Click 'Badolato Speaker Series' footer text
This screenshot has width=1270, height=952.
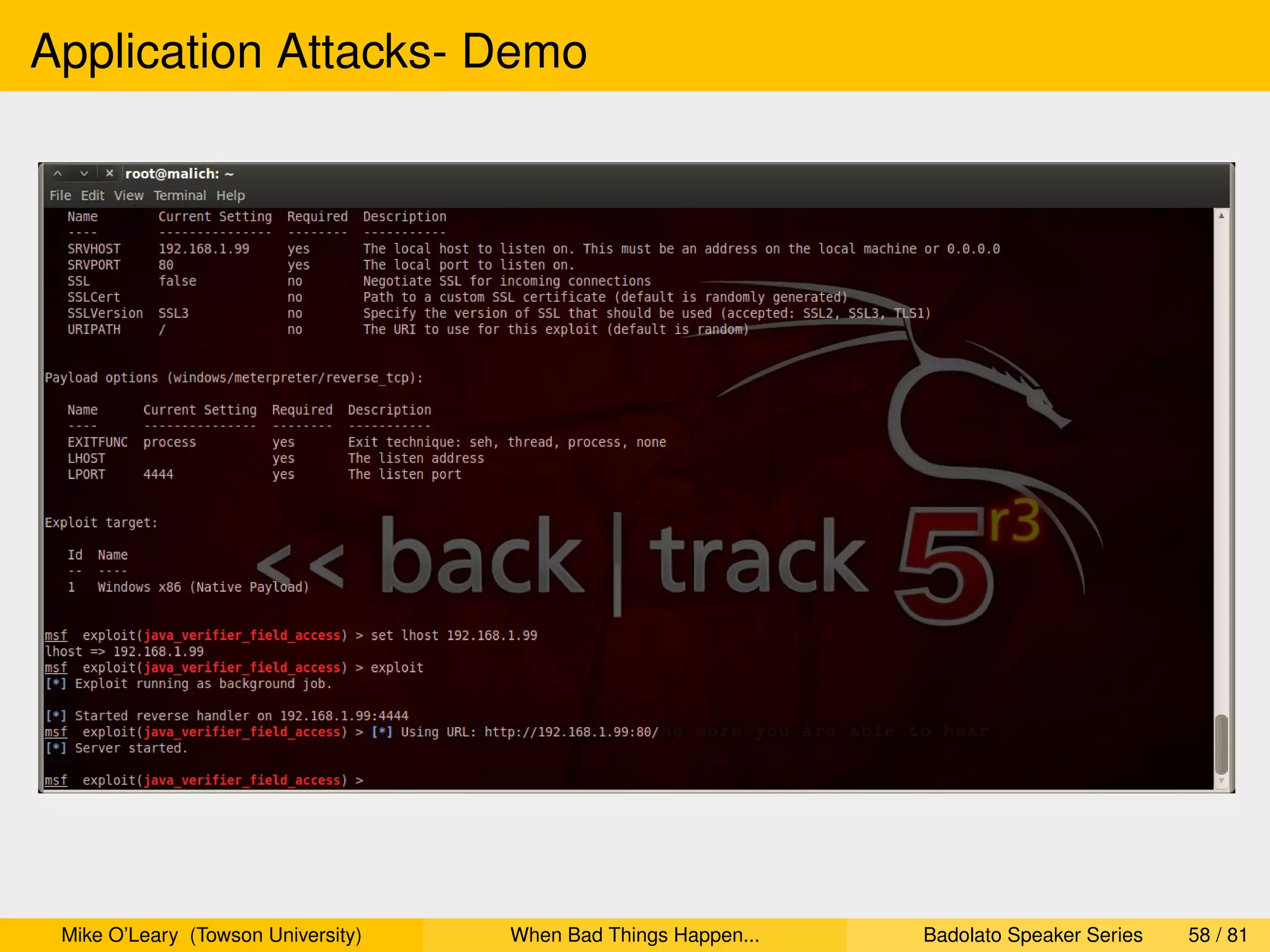1033,935
